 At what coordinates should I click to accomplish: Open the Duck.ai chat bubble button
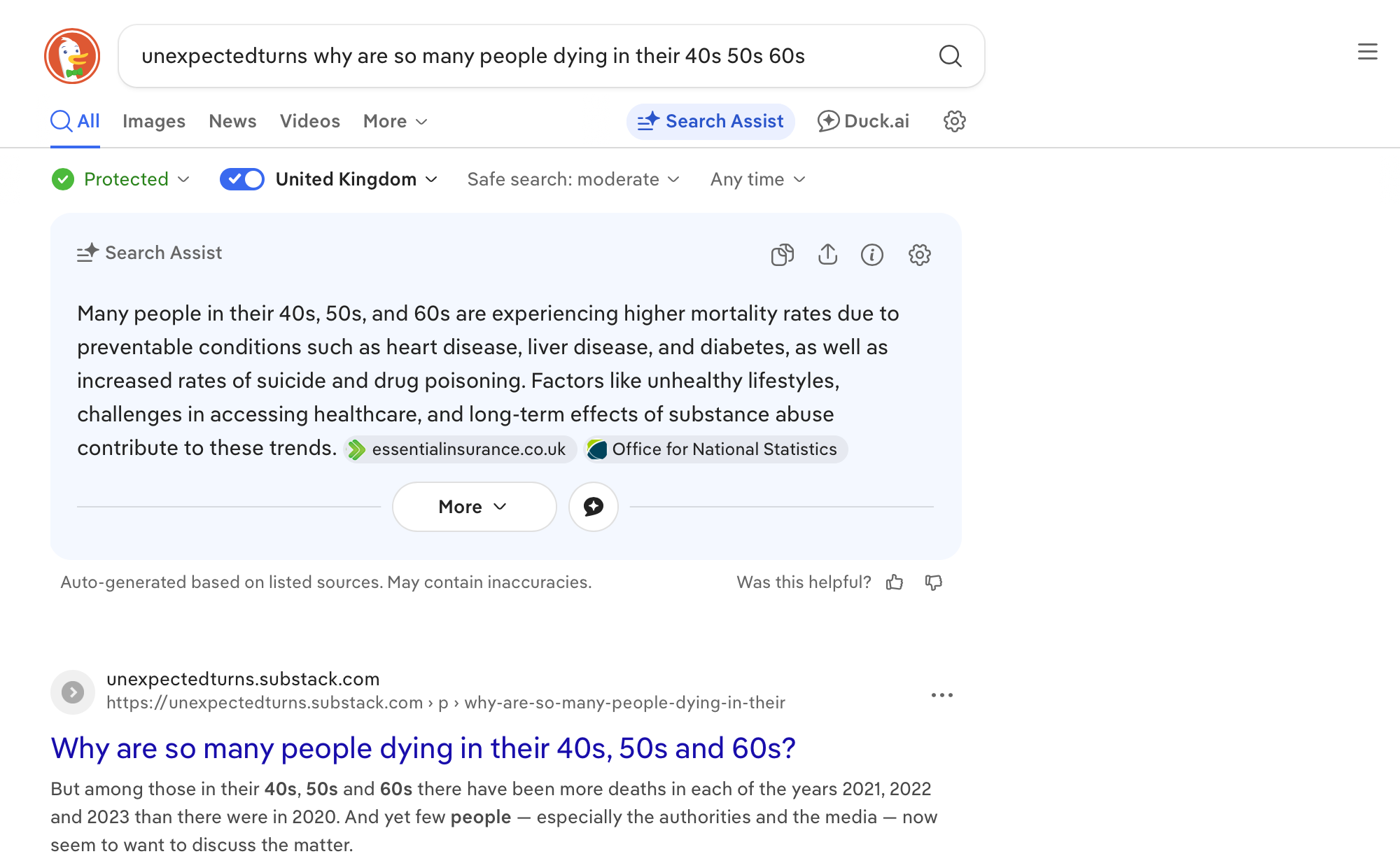[593, 507]
